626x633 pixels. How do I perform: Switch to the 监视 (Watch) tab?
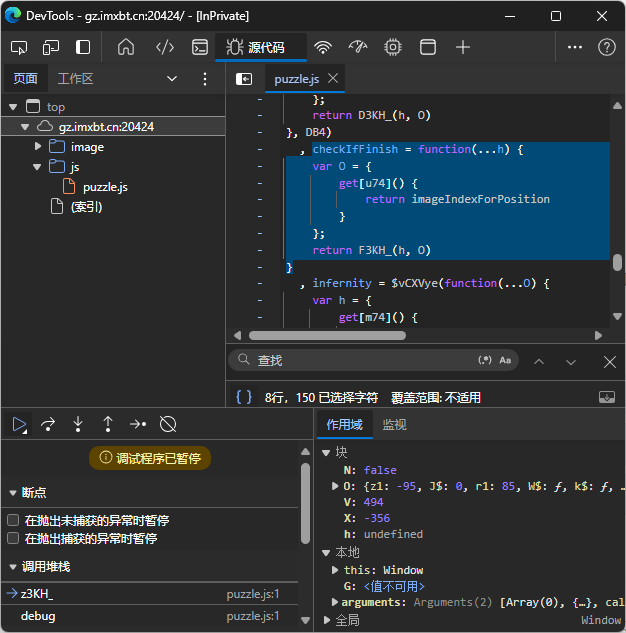[394, 424]
